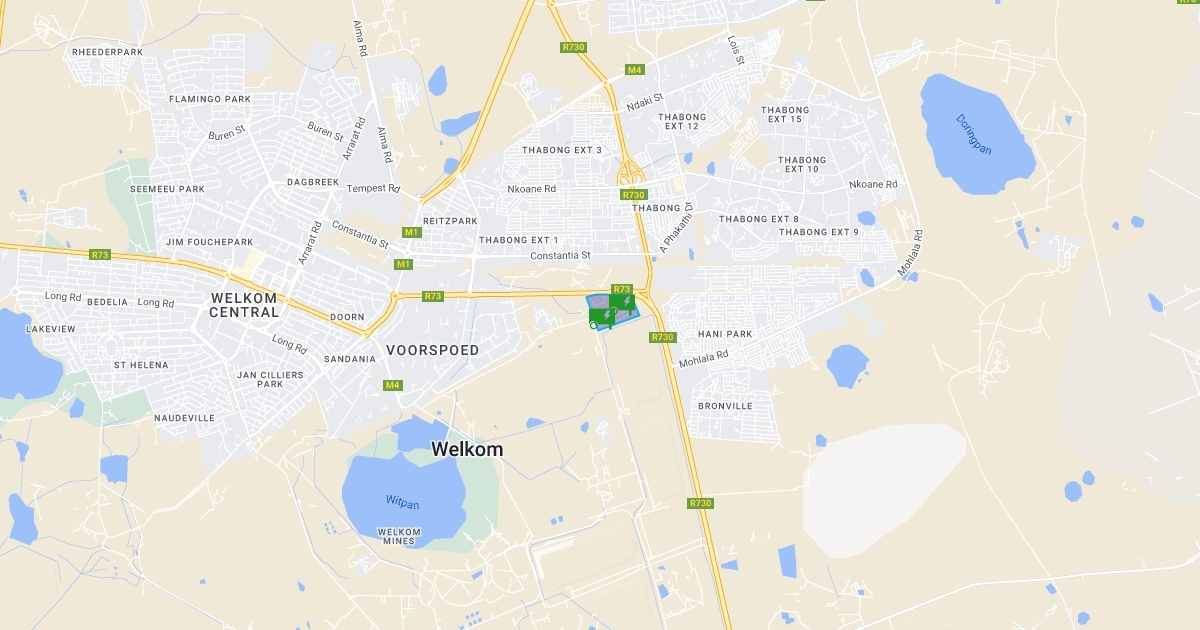Click the M4 road shield near Sandania
Screen dimensions: 1200x630
tap(393, 385)
